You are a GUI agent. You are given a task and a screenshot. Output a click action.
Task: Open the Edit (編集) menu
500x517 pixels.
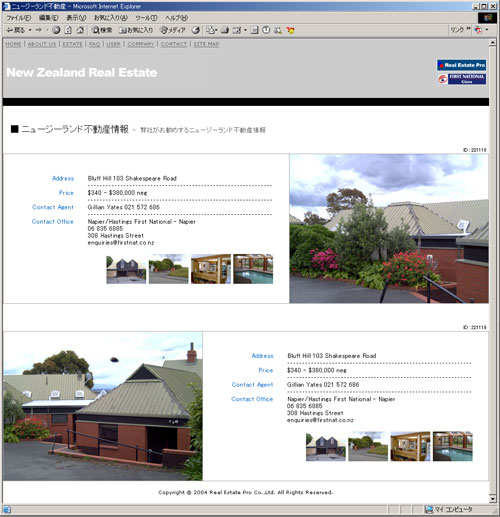click(49, 18)
